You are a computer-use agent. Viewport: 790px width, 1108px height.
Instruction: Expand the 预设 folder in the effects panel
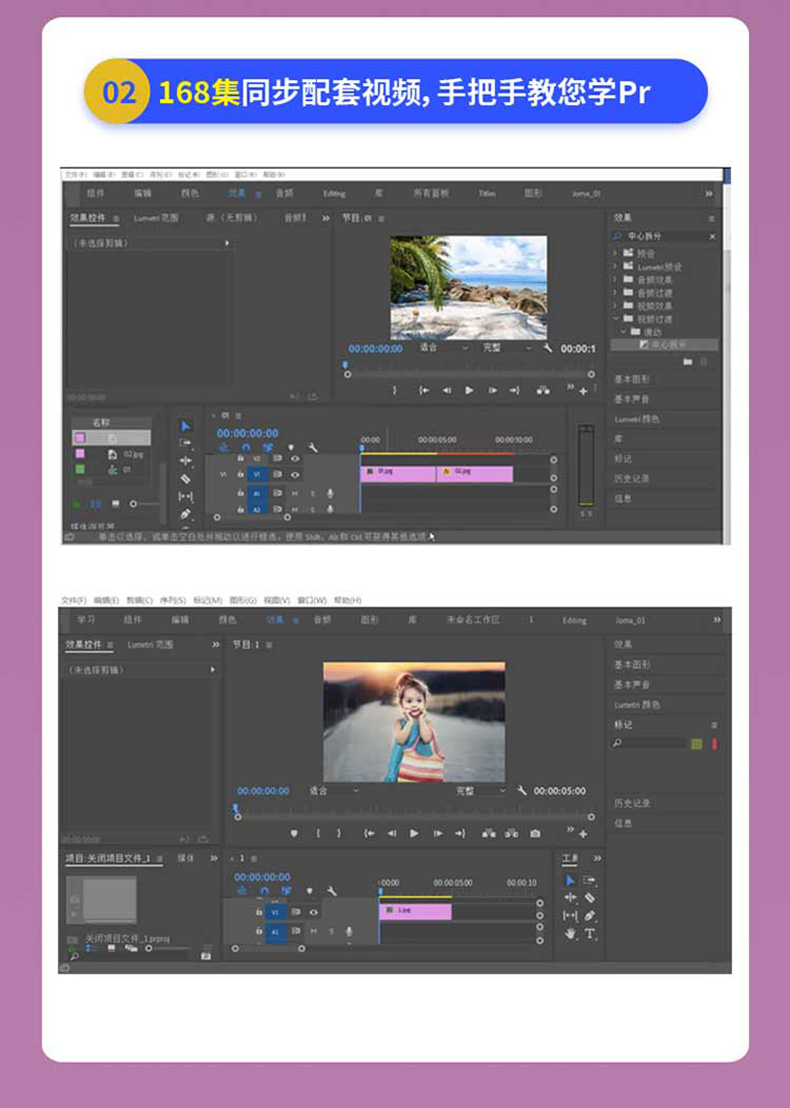pos(616,254)
